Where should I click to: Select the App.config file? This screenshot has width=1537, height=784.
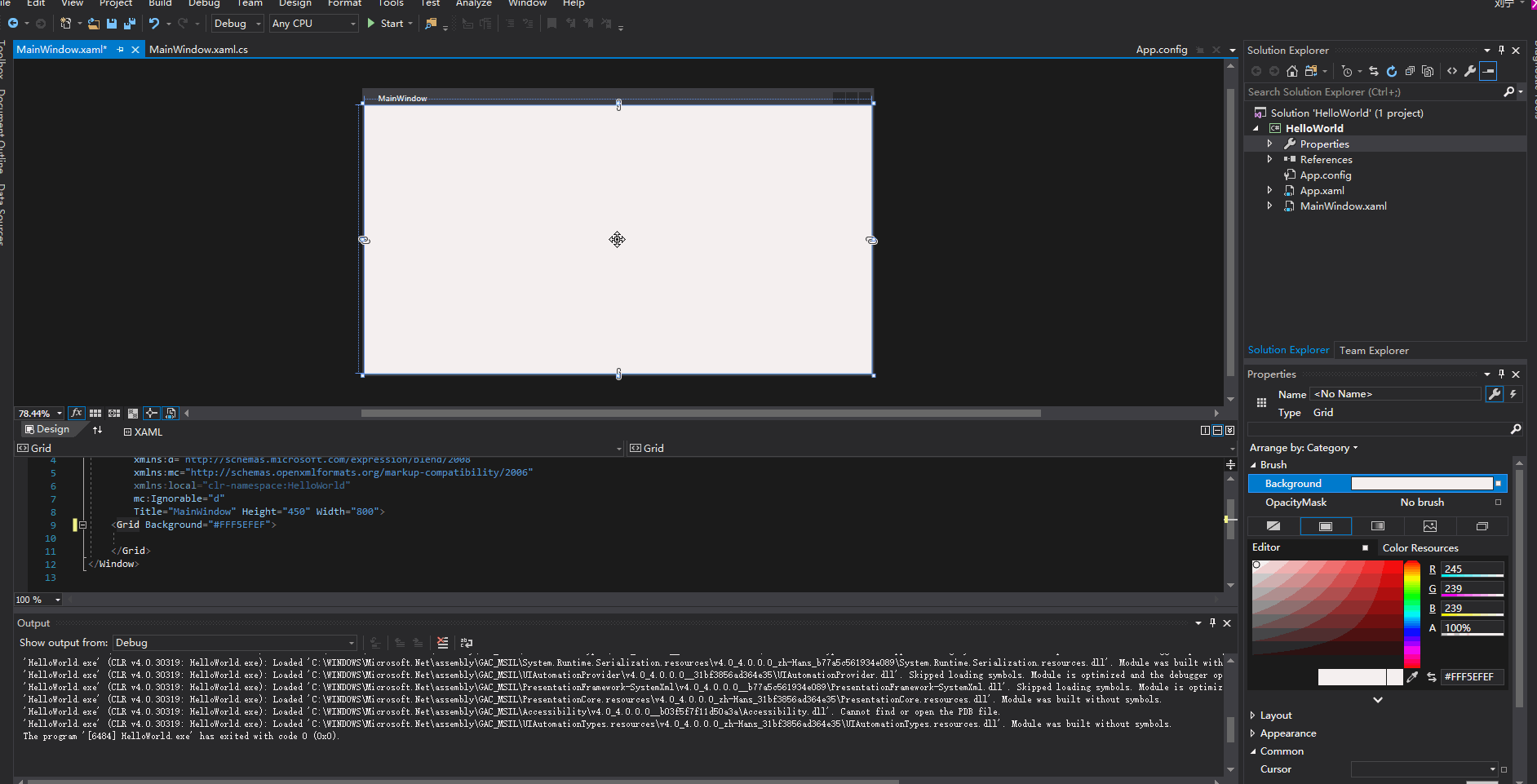(x=1326, y=175)
